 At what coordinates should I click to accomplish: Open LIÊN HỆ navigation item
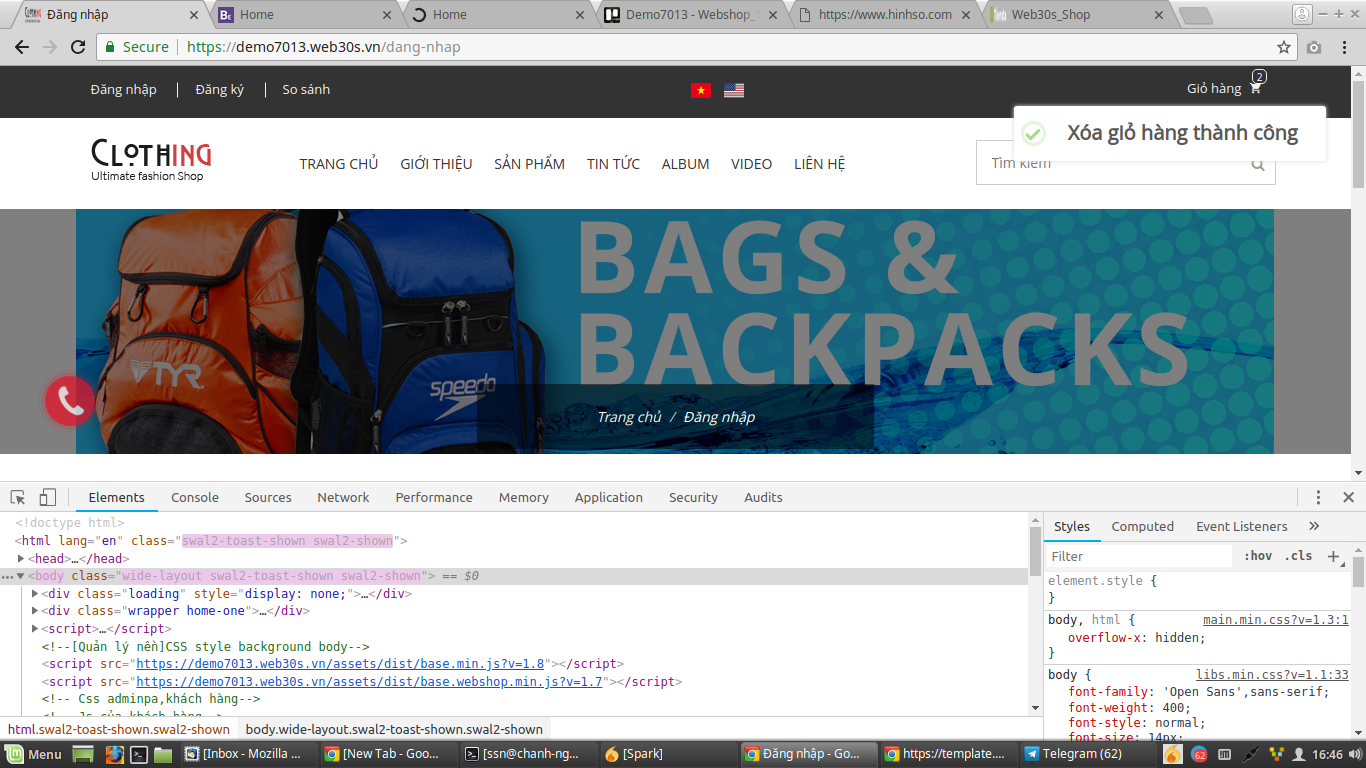pos(820,164)
